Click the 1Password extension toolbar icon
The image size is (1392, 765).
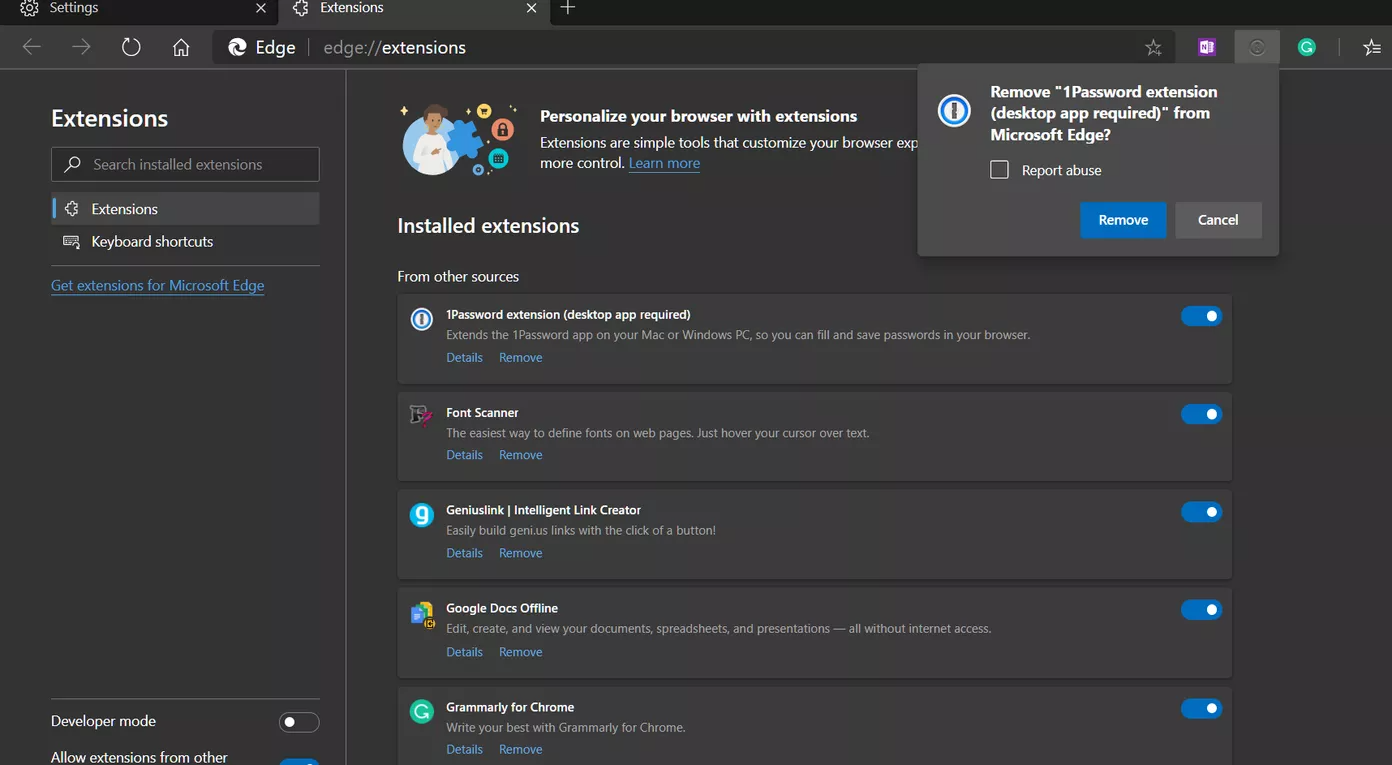pyautogui.click(x=1257, y=47)
